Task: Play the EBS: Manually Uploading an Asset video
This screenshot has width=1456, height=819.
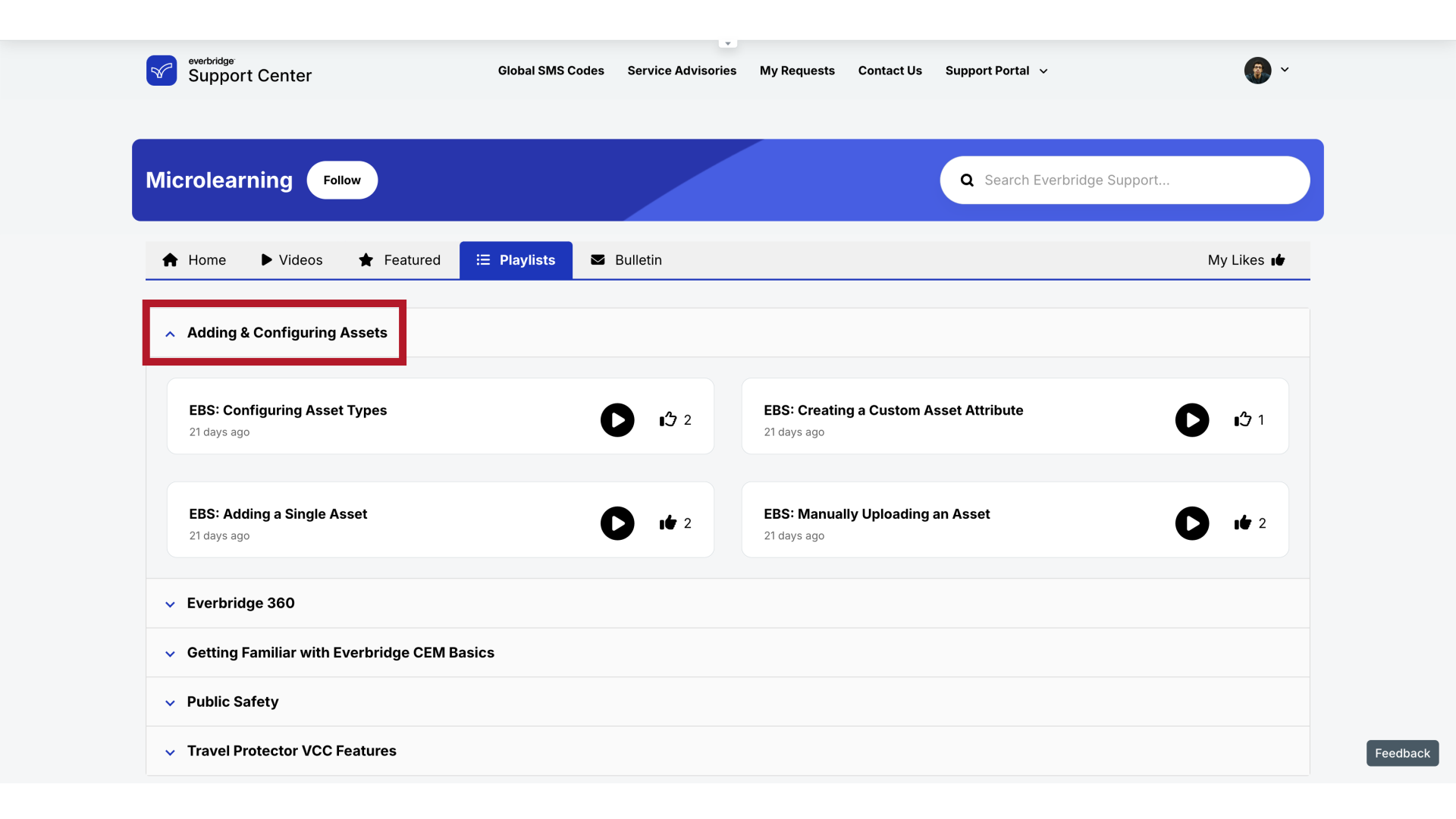Action: click(x=1192, y=523)
